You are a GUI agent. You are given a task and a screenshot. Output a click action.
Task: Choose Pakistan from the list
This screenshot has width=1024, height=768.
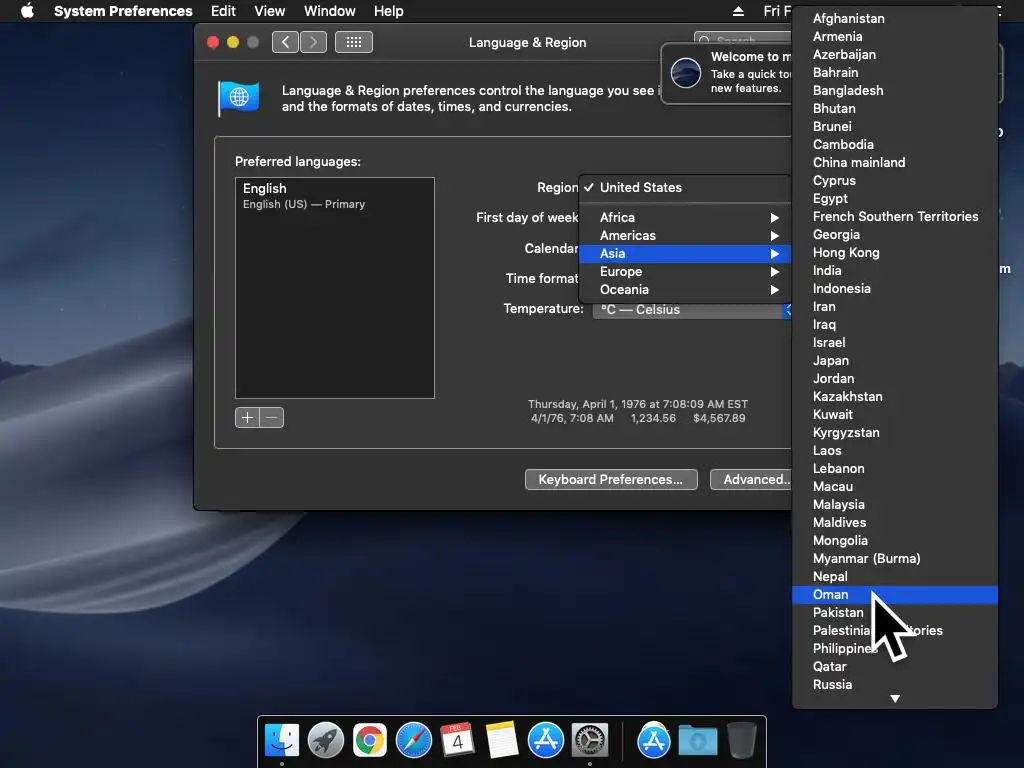[895, 613]
